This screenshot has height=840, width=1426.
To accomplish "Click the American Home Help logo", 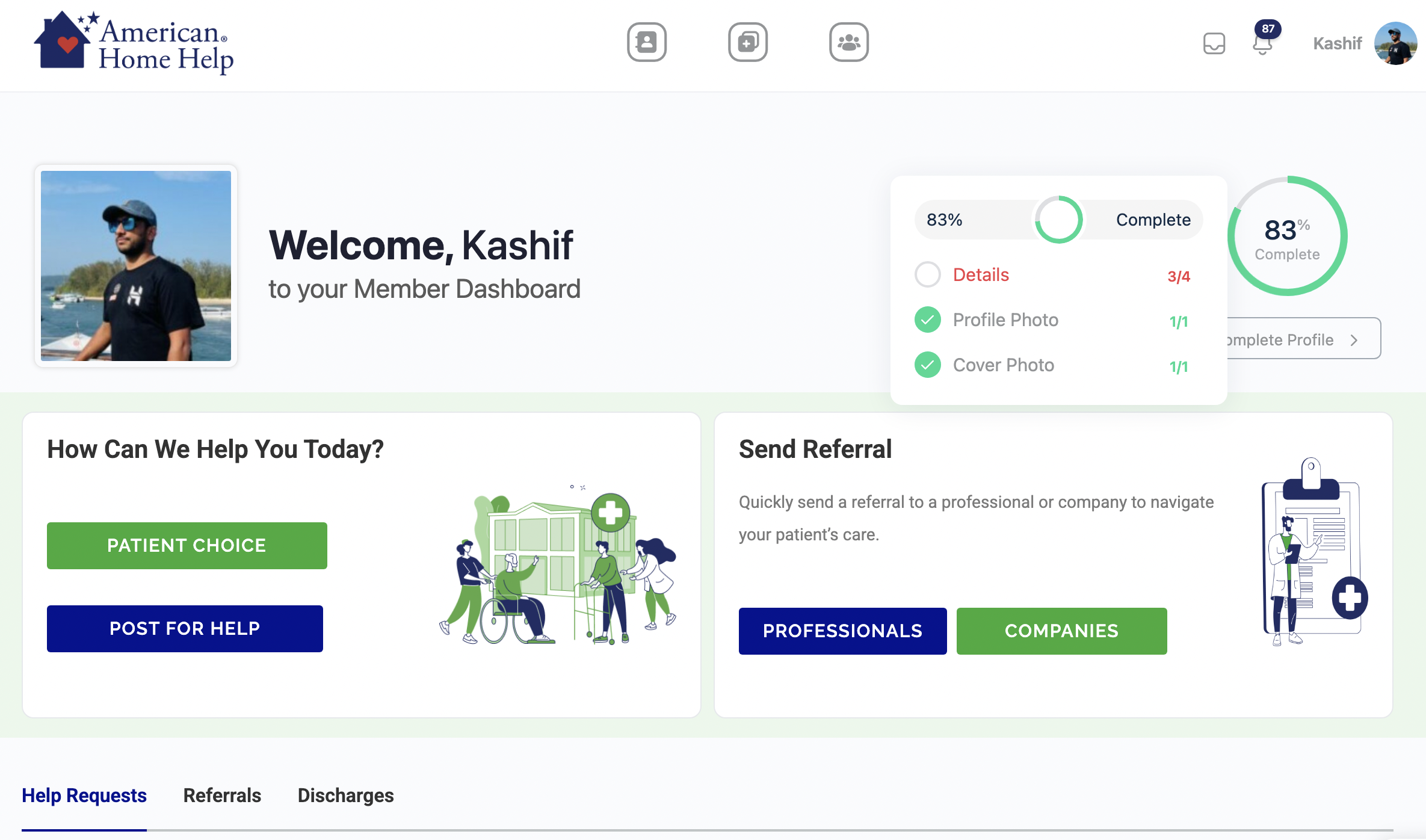I will point(132,42).
